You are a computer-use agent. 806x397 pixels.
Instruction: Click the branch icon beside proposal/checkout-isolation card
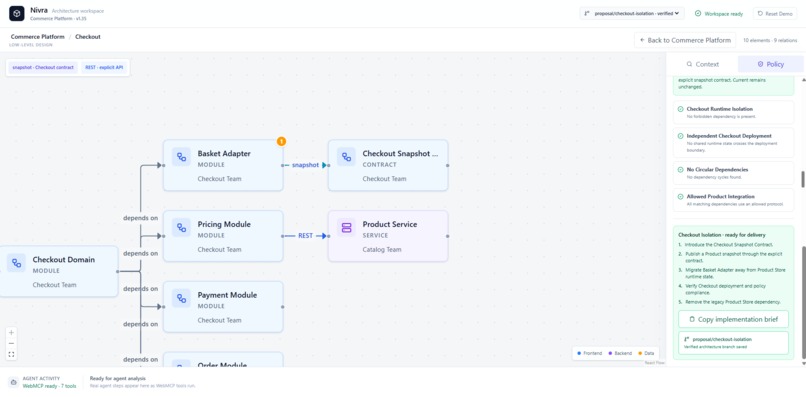click(x=687, y=339)
